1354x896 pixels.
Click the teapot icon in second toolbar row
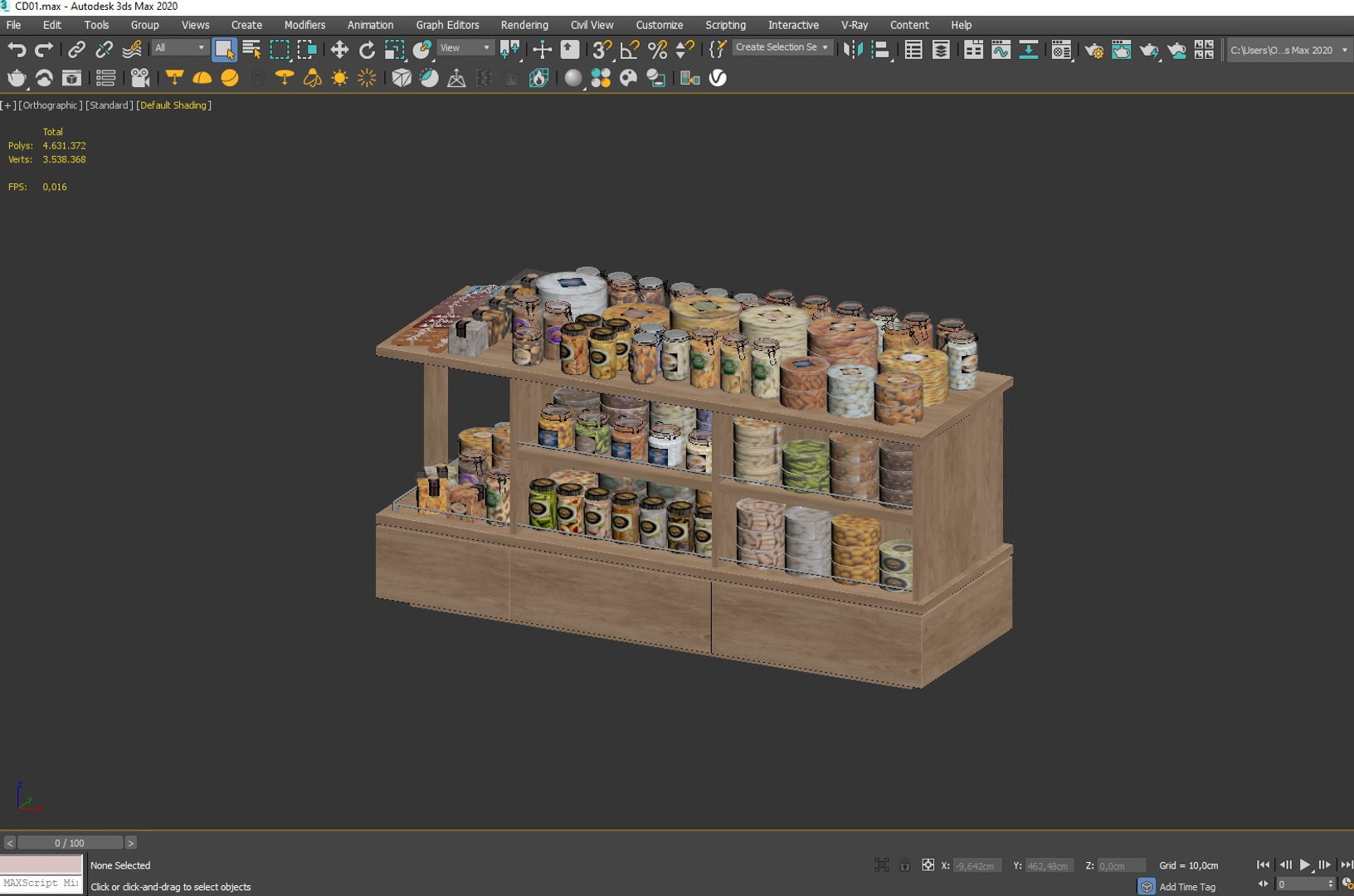[17, 78]
